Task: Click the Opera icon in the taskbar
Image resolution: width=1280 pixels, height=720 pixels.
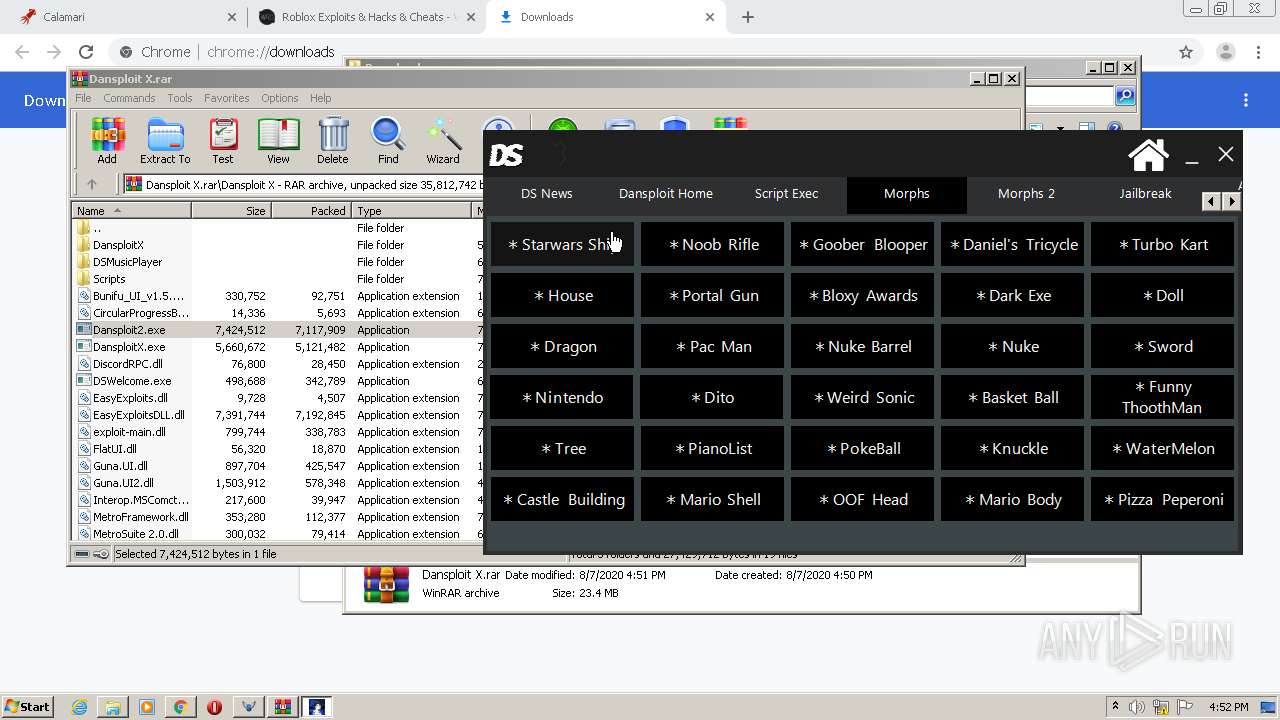Action: (x=214, y=707)
